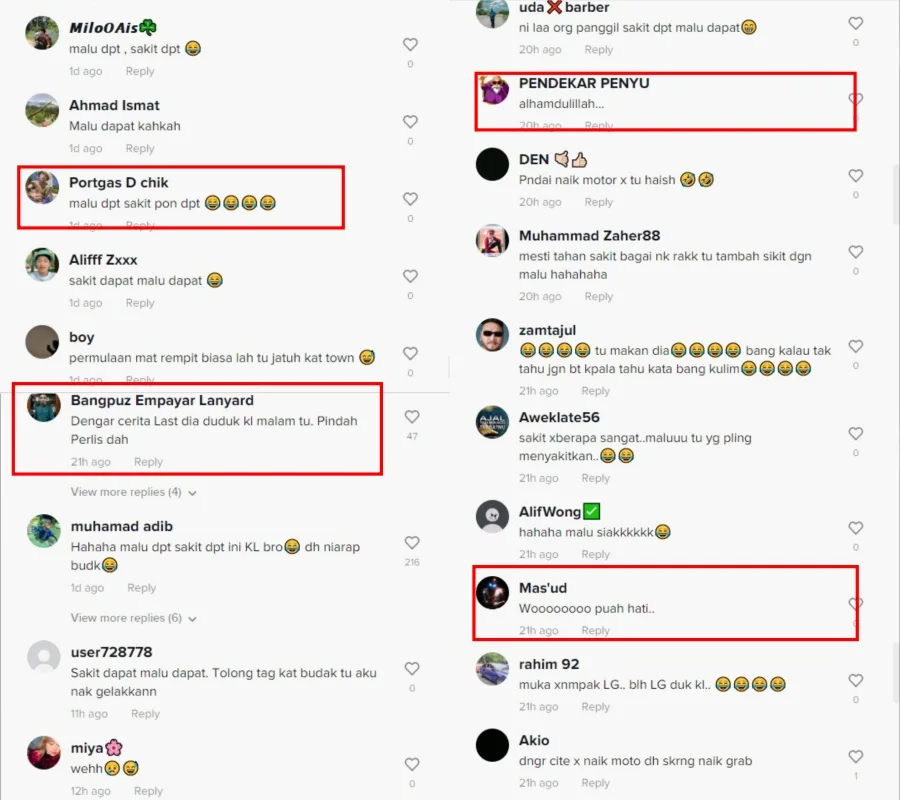Viewport: 900px width, 800px height.
Task: Reply to Aliff Zxxx's comment
Action: [140, 302]
